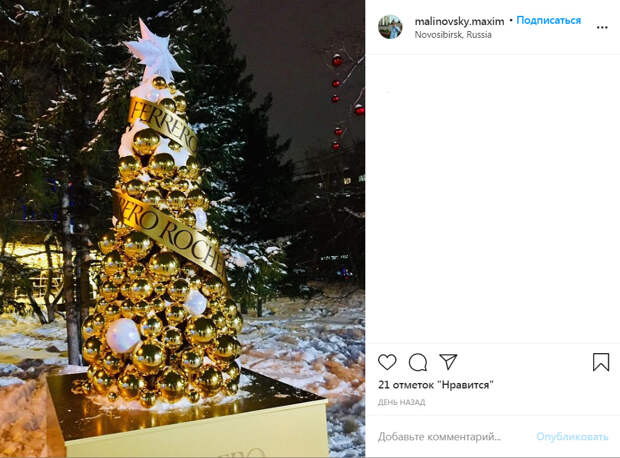Open the Novosibirsk, Russia location link

453,35
